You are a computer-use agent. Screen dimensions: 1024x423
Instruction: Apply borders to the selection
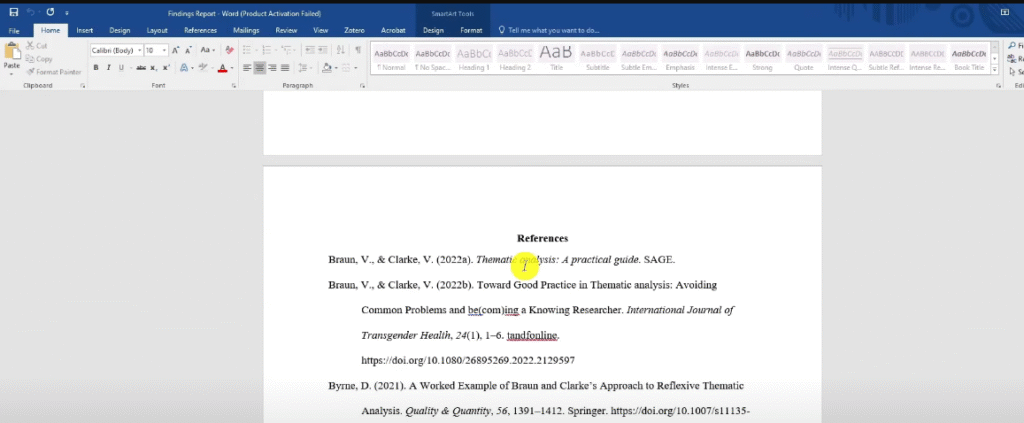[x=347, y=67]
